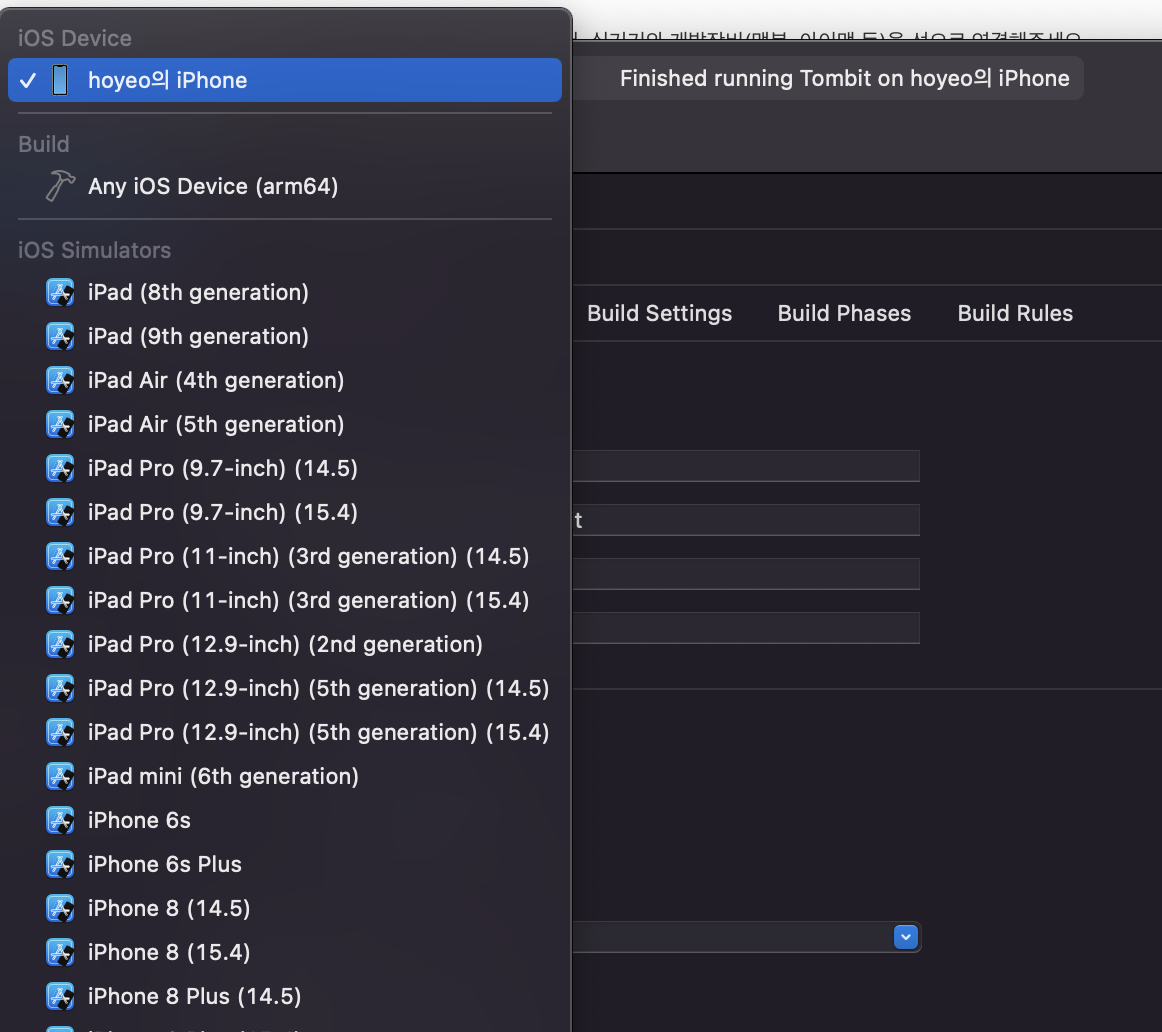Screen dimensions: 1162x1032
Task: Click simulator icon for iPad (8th generation)
Action: pos(60,293)
